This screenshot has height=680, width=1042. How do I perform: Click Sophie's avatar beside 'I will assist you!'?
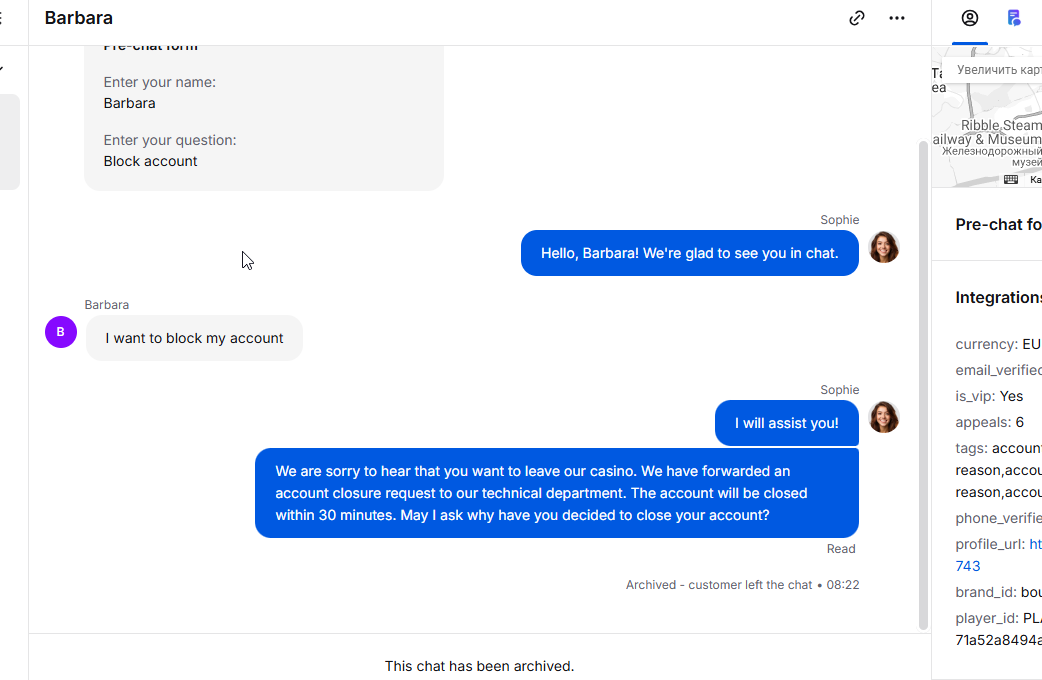coord(884,417)
